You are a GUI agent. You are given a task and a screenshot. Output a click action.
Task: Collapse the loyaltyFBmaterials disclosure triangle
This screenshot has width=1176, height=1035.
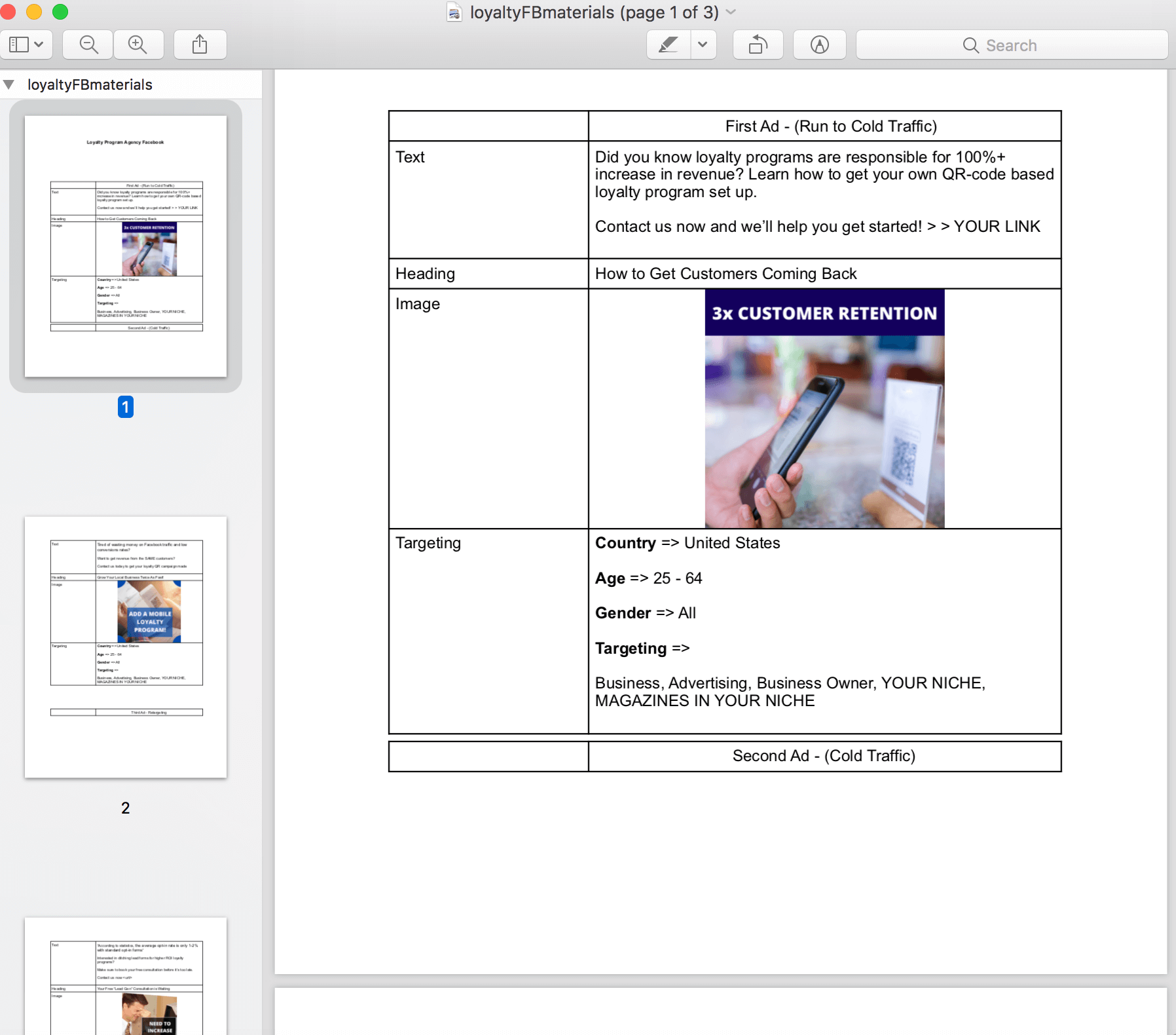pos(9,85)
